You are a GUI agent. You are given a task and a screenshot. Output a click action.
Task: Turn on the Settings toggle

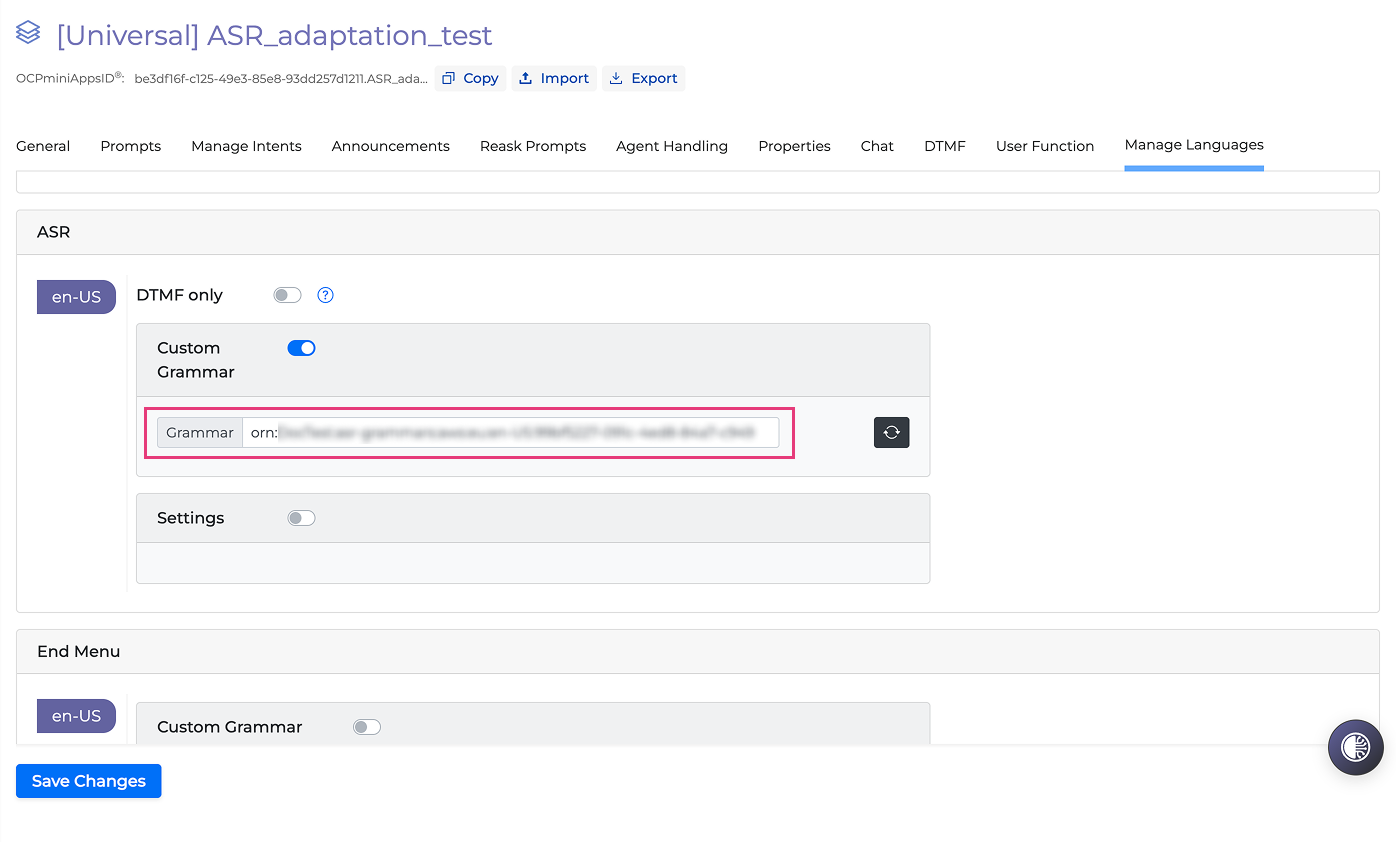301,518
